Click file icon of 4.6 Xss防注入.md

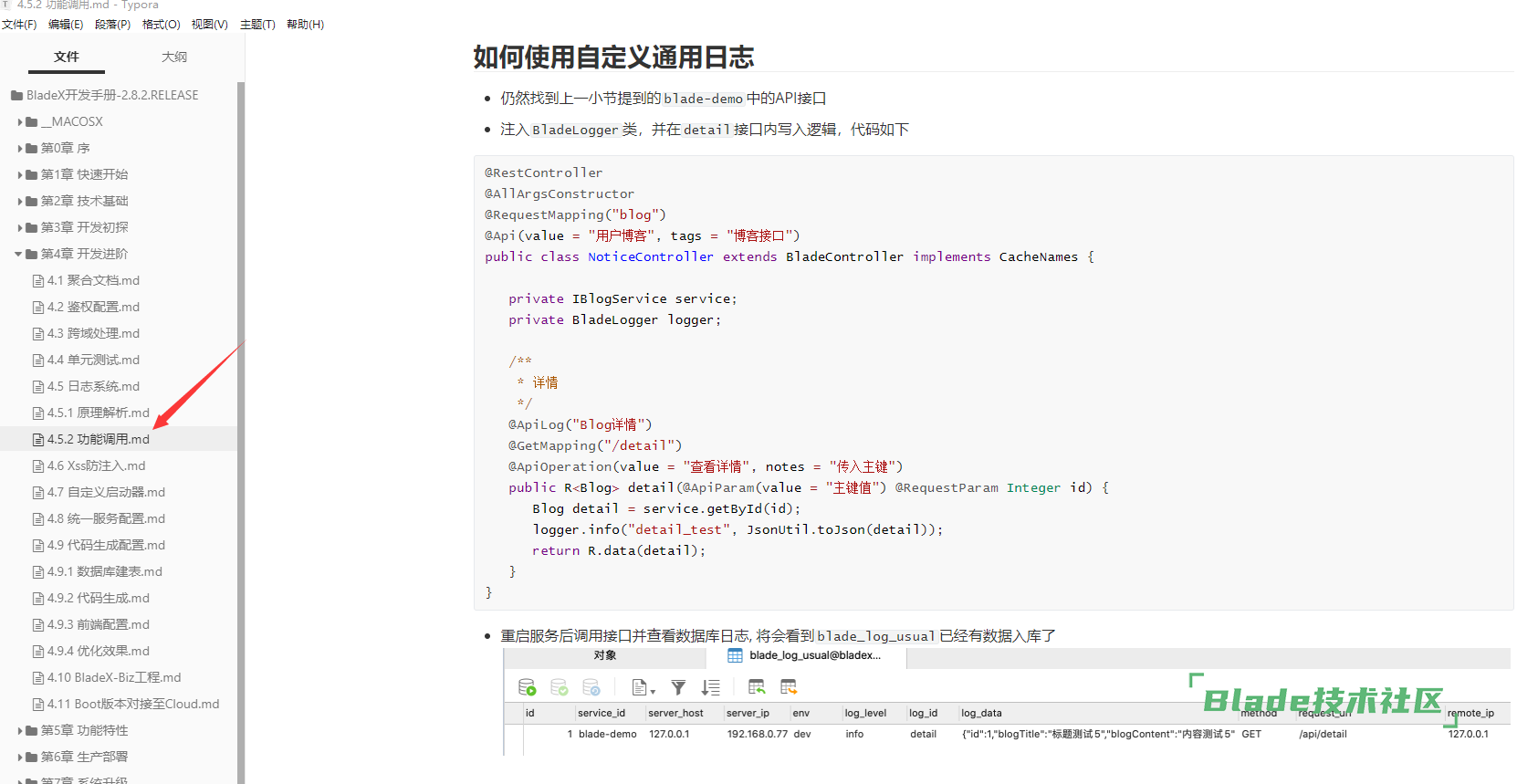pyautogui.click(x=38, y=466)
